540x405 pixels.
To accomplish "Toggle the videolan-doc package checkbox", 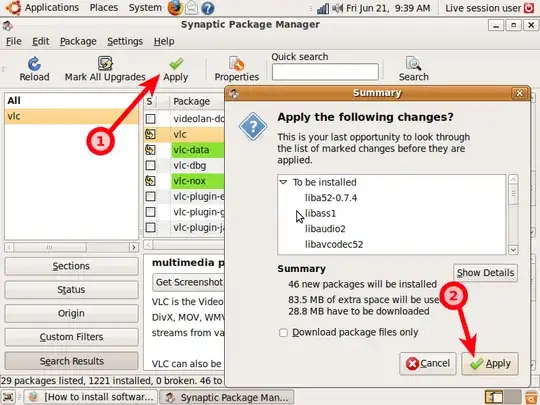I will pyautogui.click(x=150, y=119).
